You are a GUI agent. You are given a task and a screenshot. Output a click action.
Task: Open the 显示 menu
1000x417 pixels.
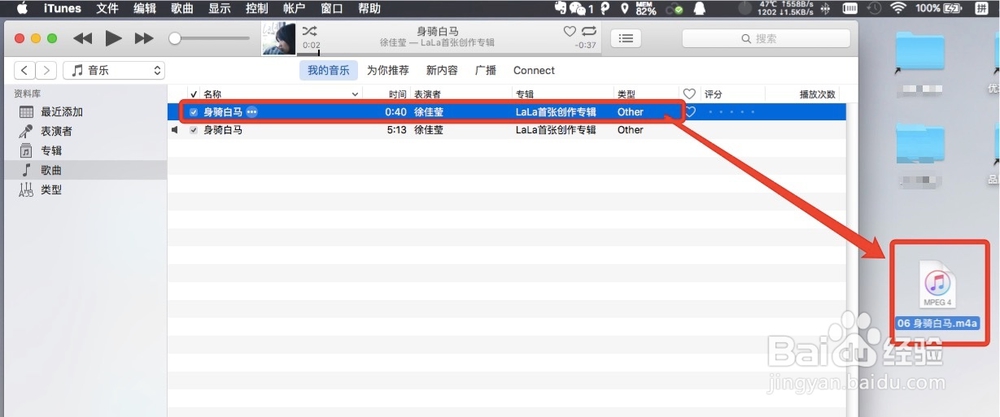219,8
